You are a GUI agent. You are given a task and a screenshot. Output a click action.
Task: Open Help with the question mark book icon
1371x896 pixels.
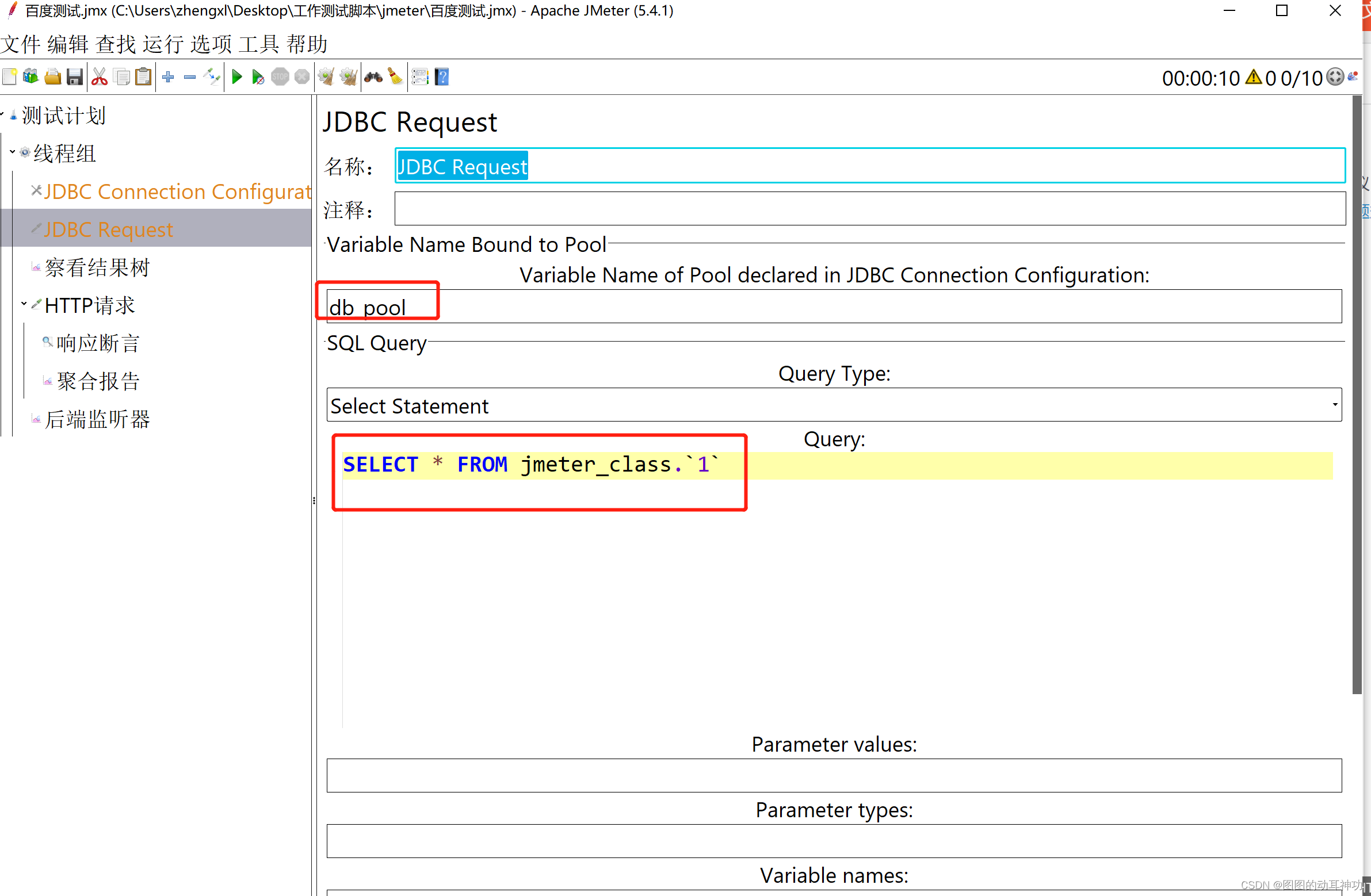(x=442, y=76)
